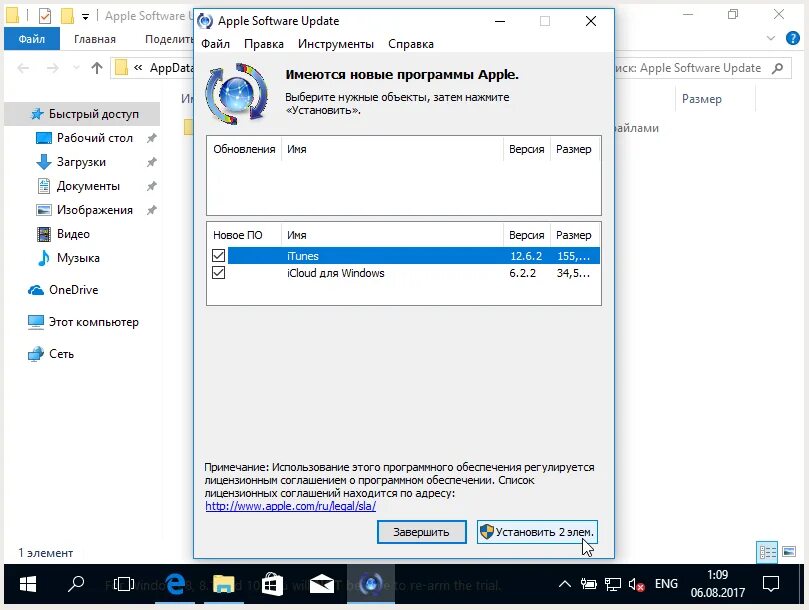
Task: Select OneDrive in navigation pane
Action: coord(63,290)
